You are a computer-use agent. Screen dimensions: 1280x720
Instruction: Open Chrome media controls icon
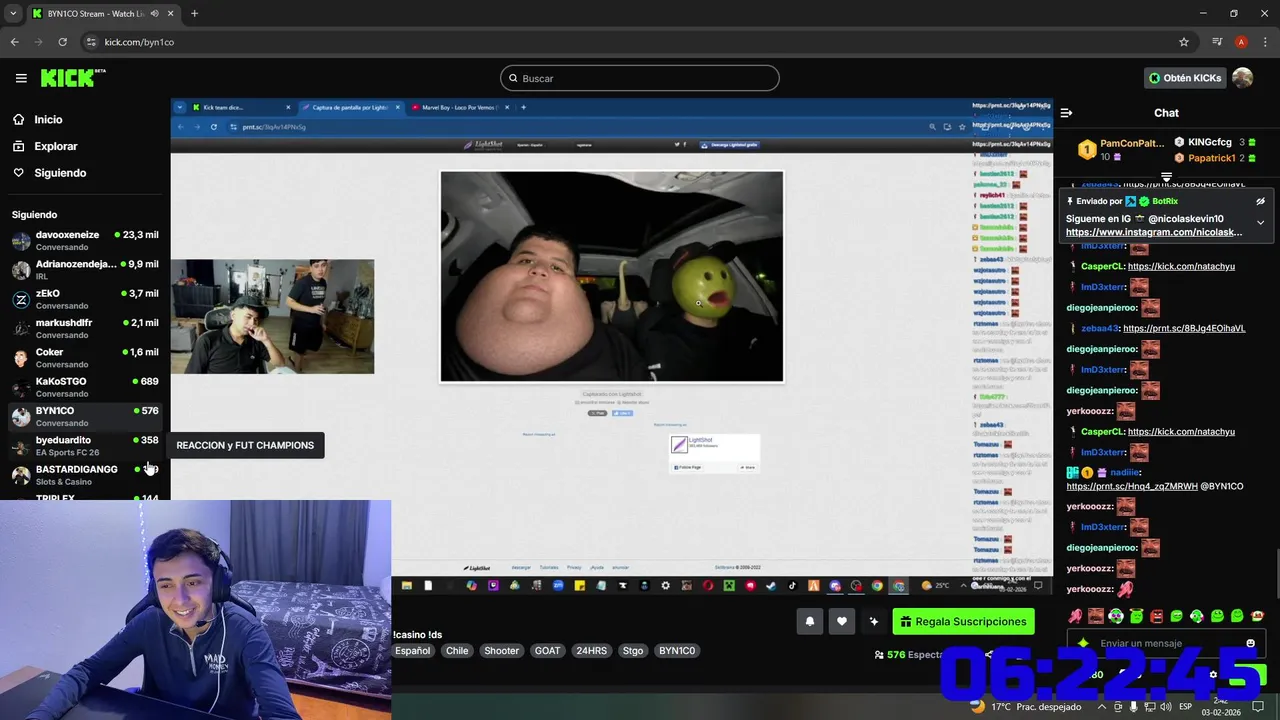click(1217, 42)
